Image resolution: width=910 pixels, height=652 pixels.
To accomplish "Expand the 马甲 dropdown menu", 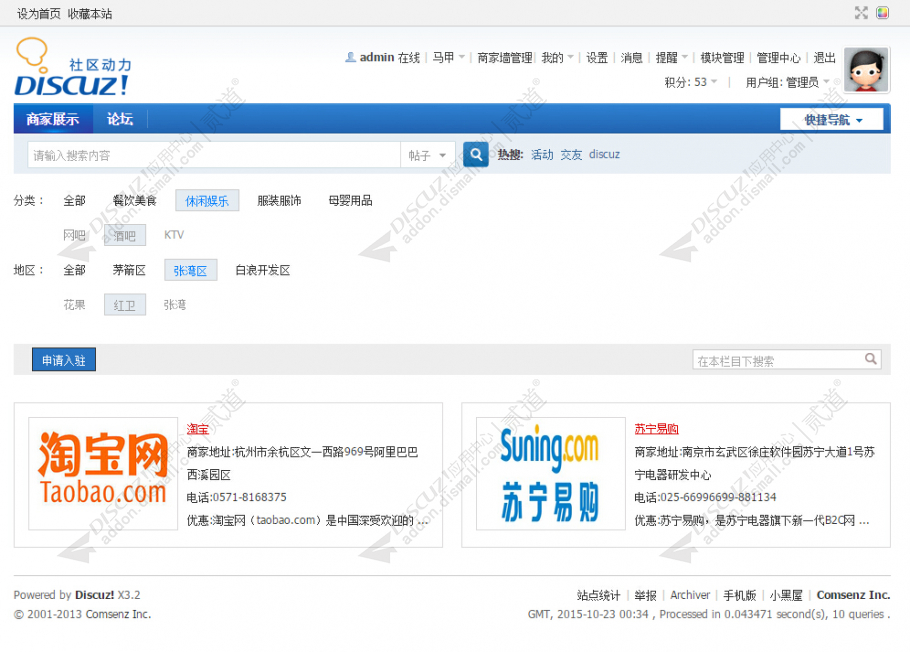I will tap(449, 57).
